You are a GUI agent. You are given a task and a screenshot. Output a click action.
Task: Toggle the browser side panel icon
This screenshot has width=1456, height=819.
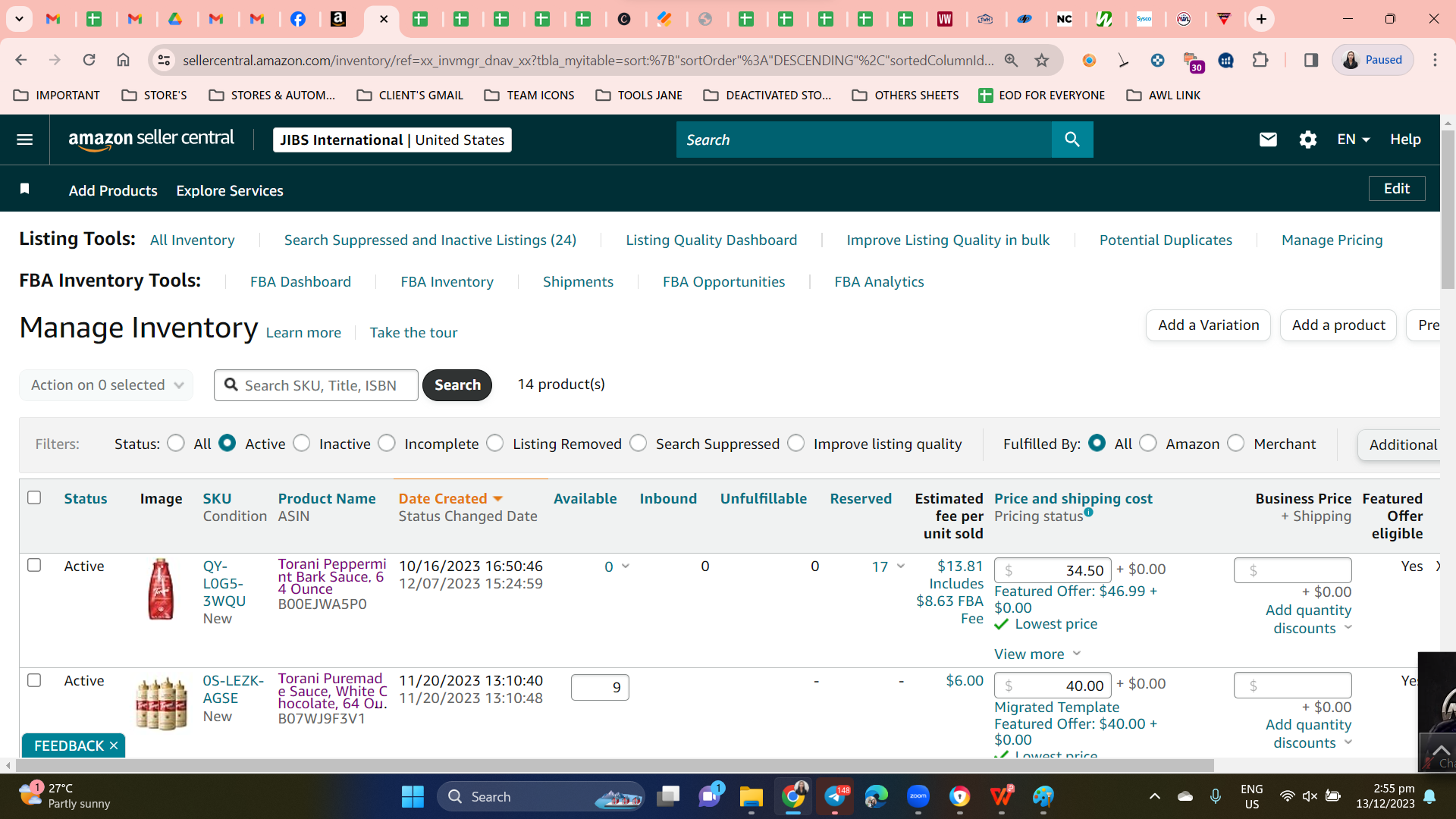pyautogui.click(x=1311, y=60)
